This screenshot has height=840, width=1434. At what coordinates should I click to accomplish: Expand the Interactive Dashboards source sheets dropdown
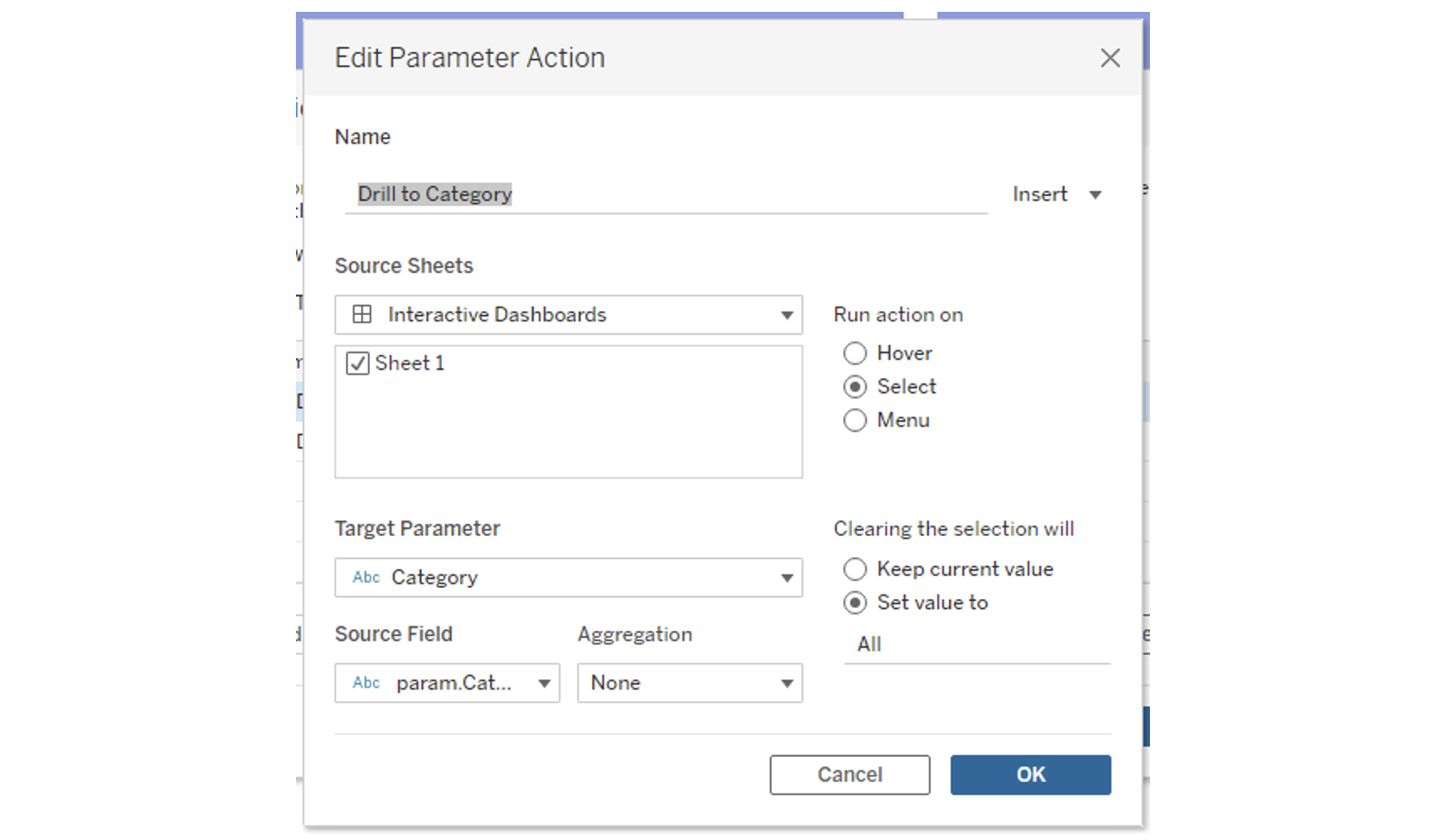tap(568, 315)
